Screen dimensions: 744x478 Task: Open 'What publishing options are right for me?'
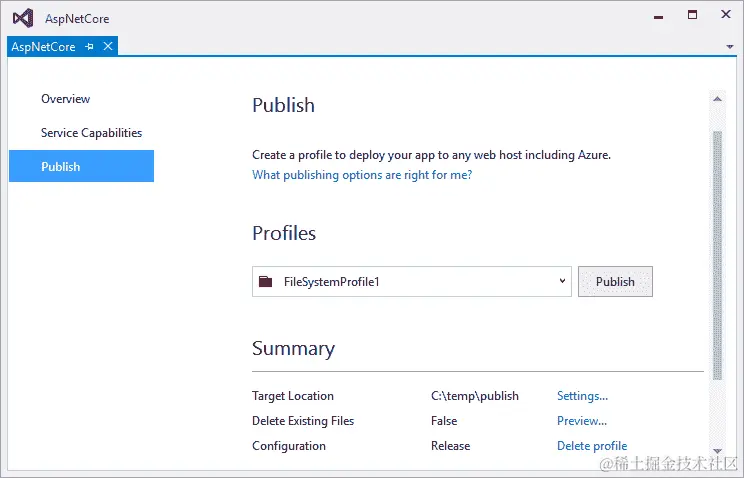pos(362,175)
